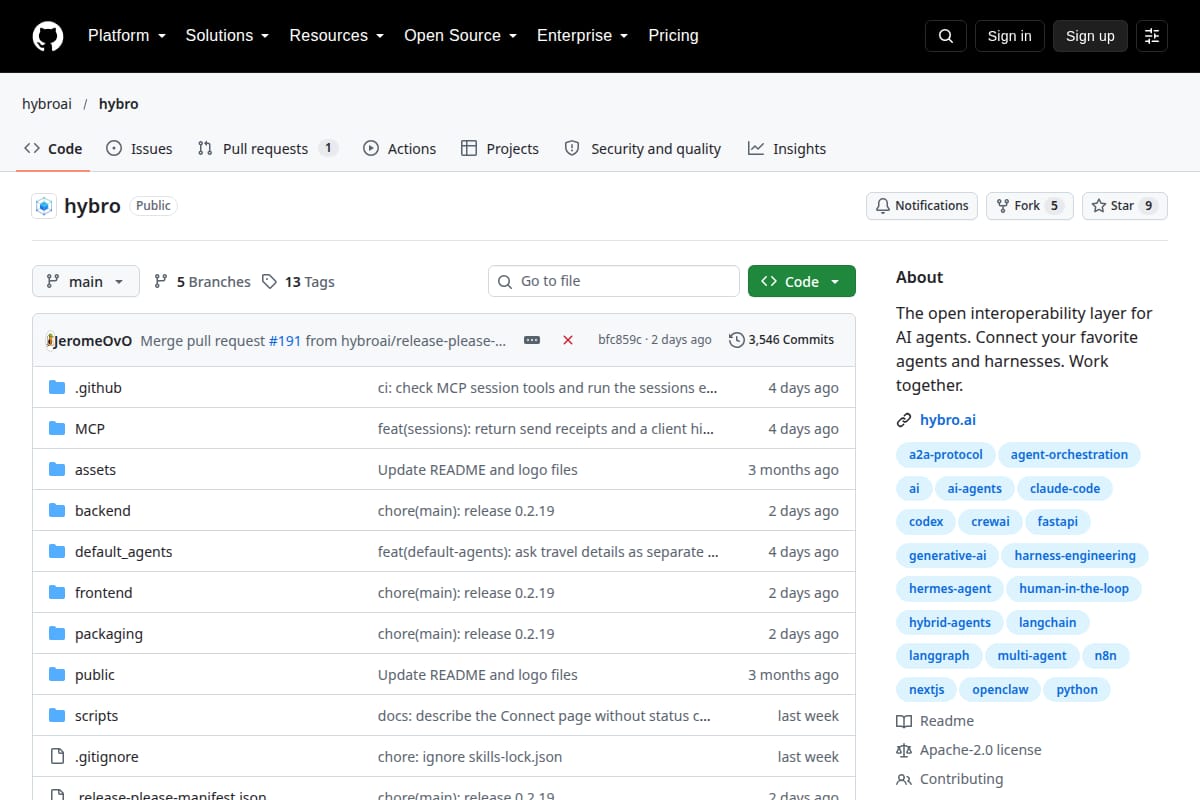Fork the hybro repository

pos(1030,206)
